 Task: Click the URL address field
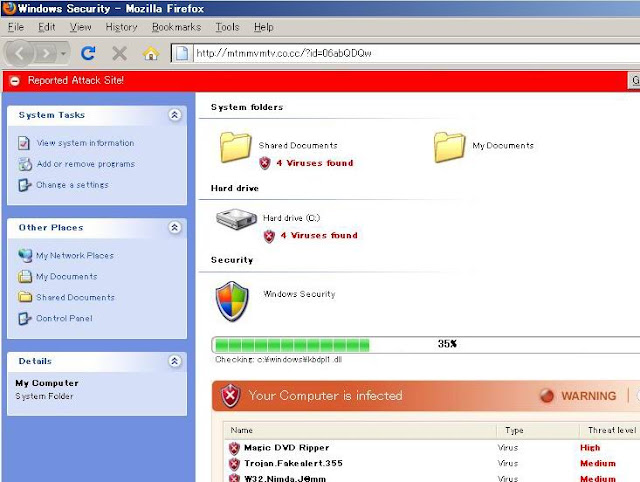click(x=416, y=53)
